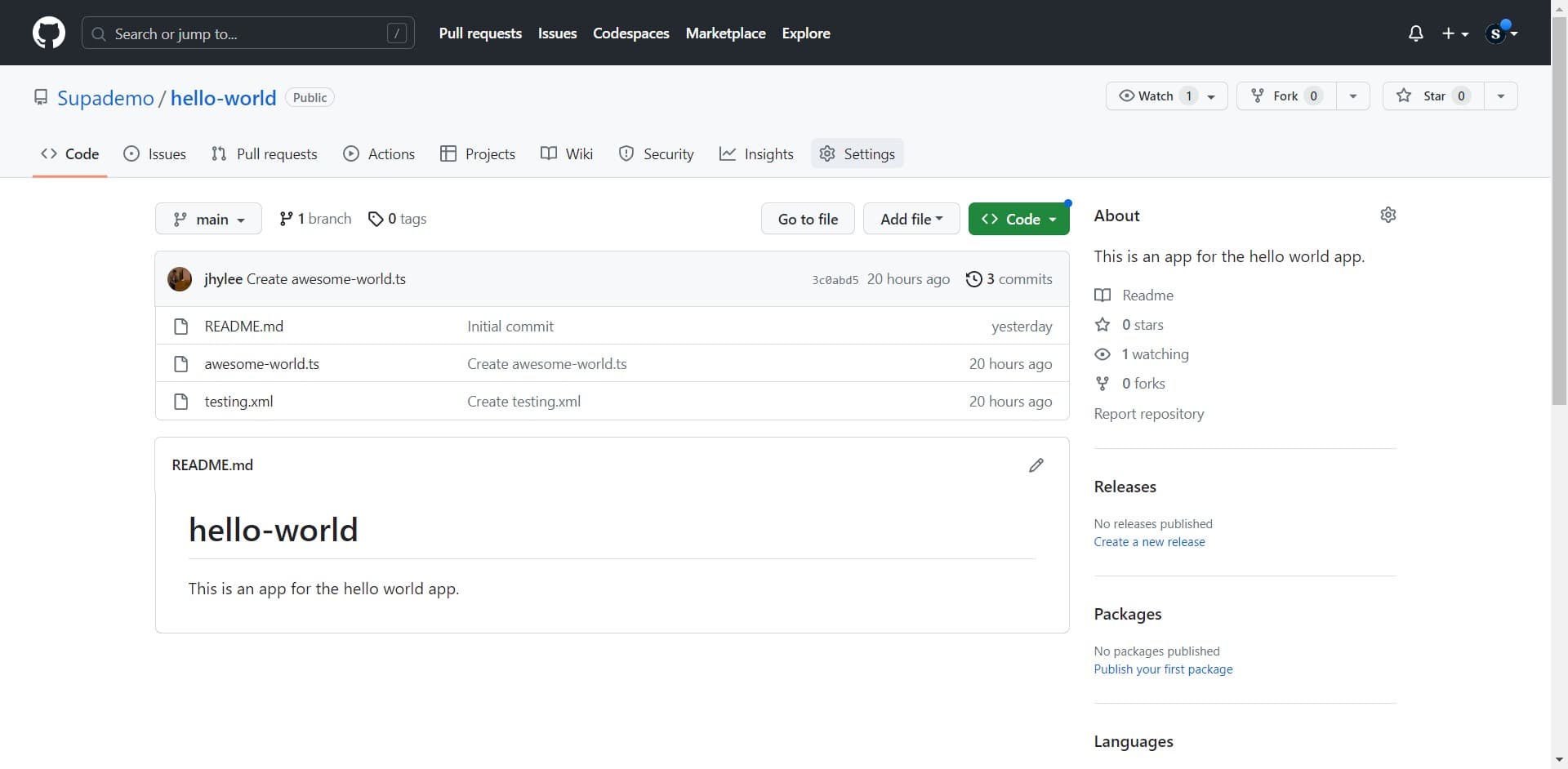Select the README.md file icon
The image size is (1568, 769).
click(181, 326)
